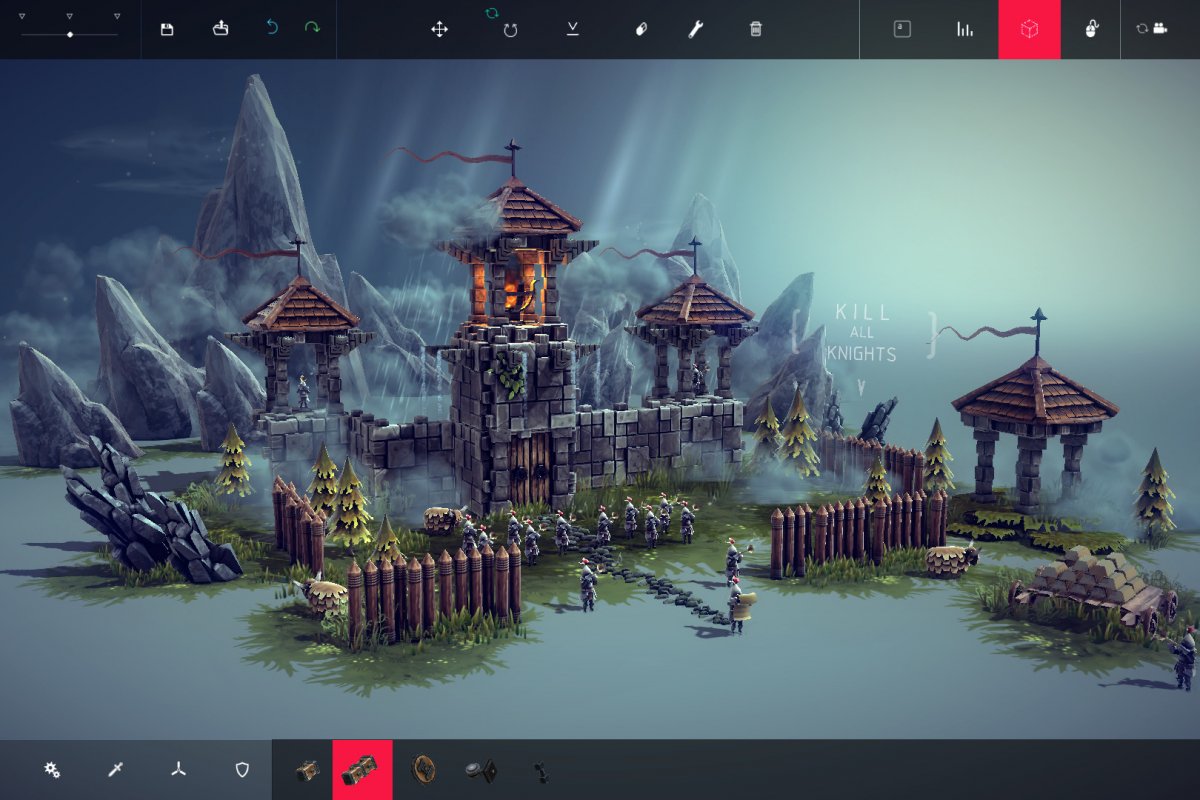Screen dimensions: 1200x800
Task: Switch to the shield armour category tab
Action: pos(241,769)
